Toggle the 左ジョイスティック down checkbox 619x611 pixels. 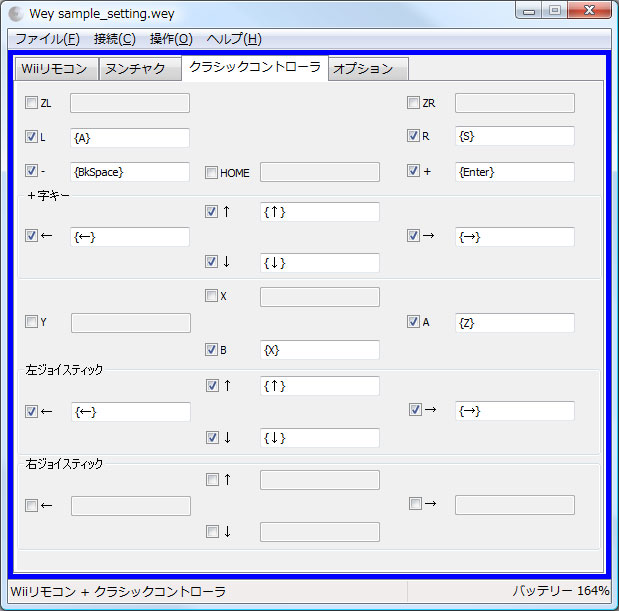pyautogui.click(x=212, y=437)
